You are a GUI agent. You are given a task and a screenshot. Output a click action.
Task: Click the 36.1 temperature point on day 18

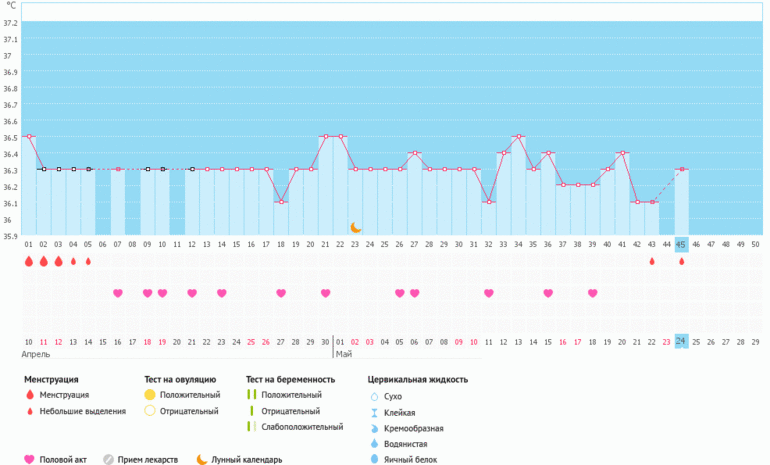[281, 202]
